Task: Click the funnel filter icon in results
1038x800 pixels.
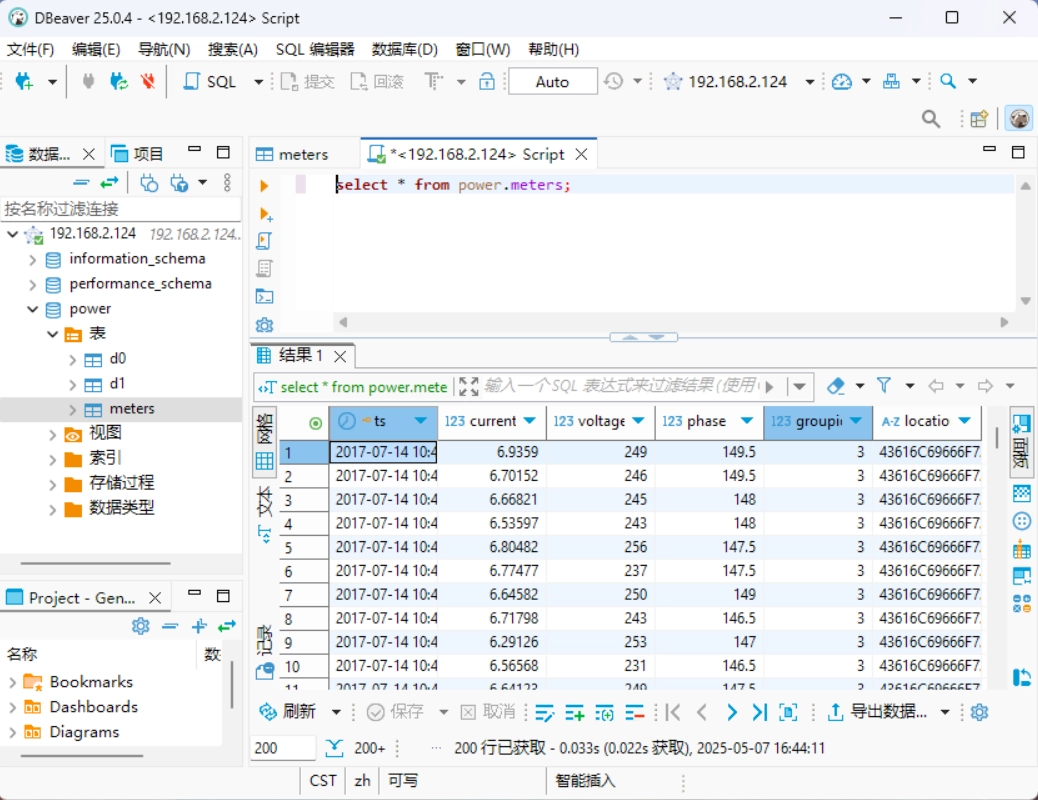Action: click(x=884, y=386)
